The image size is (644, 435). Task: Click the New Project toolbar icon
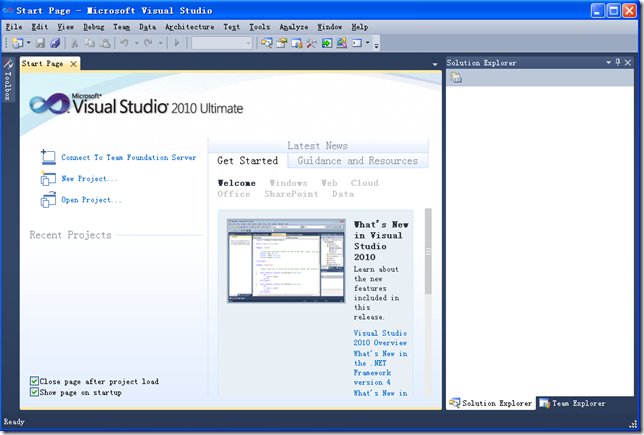(x=18, y=43)
